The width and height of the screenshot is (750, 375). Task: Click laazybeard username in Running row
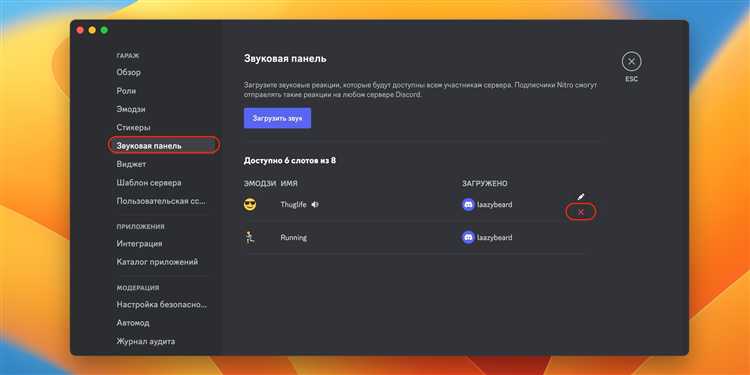tap(495, 238)
